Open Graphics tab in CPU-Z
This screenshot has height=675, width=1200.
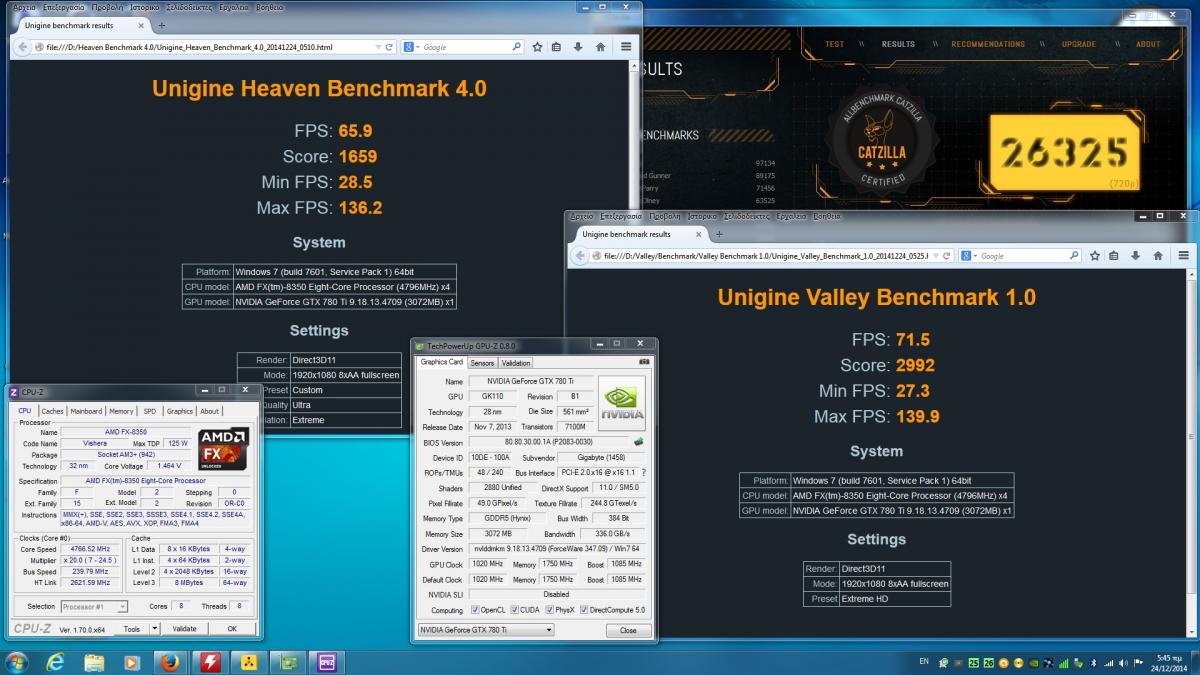click(x=180, y=411)
